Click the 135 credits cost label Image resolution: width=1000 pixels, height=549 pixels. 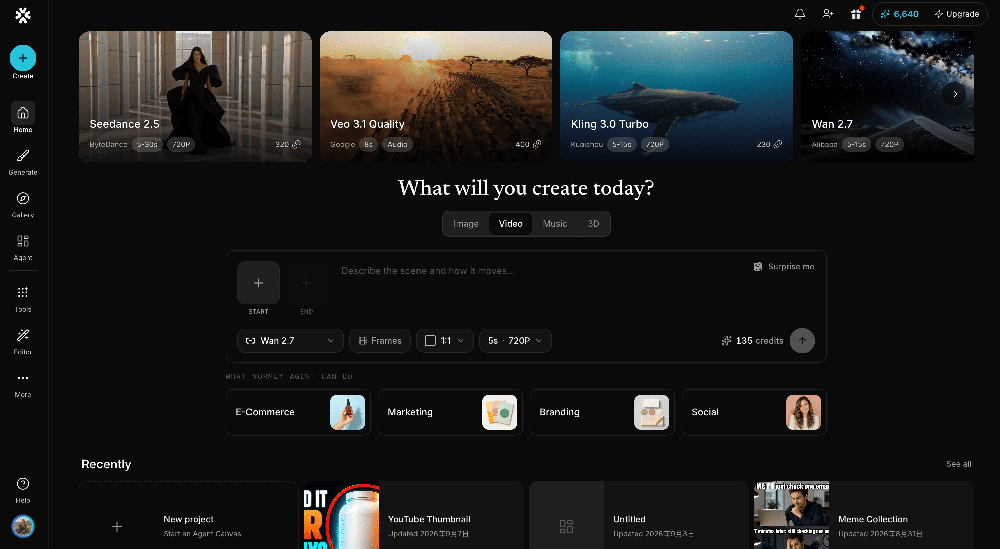pyautogui.click(x=752, y=340)
